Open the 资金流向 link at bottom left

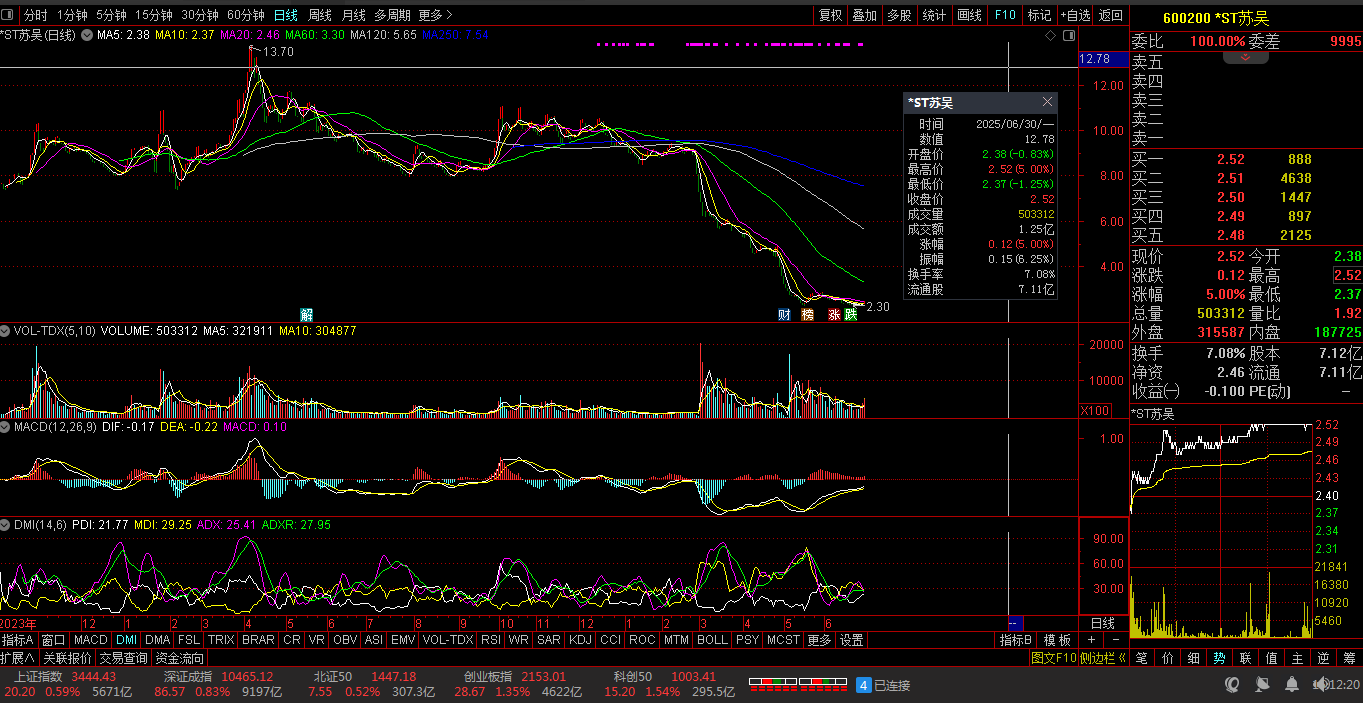click(179, 658)
